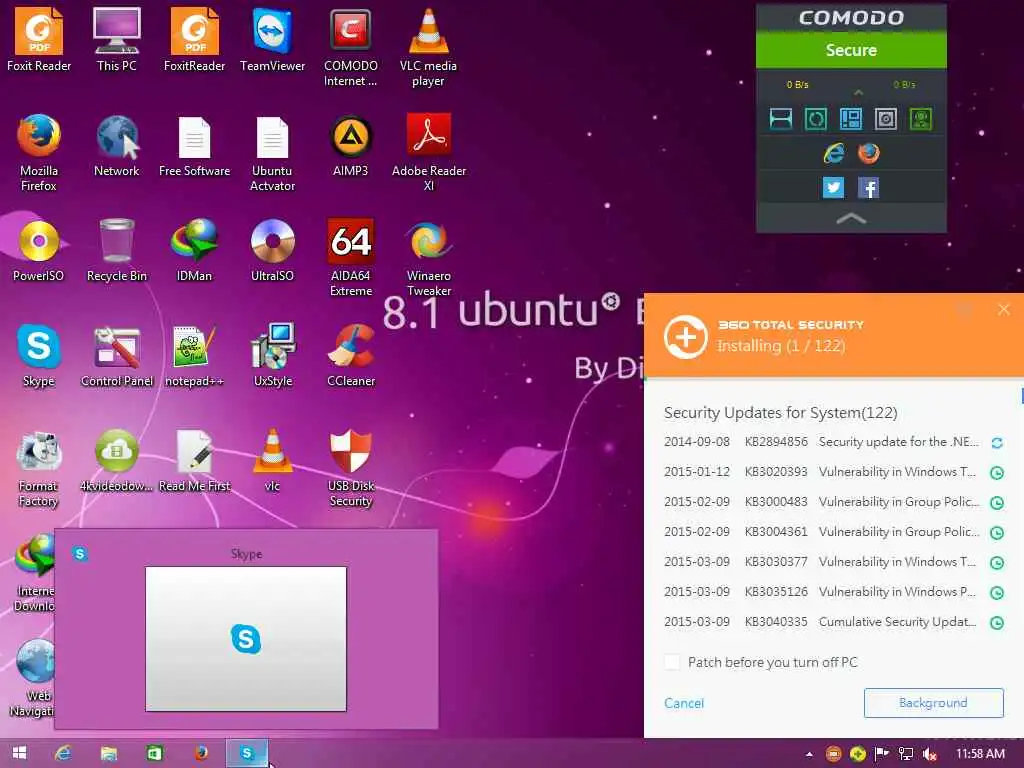Select COMODO Internet Security desktop icon

click(351, 47)
